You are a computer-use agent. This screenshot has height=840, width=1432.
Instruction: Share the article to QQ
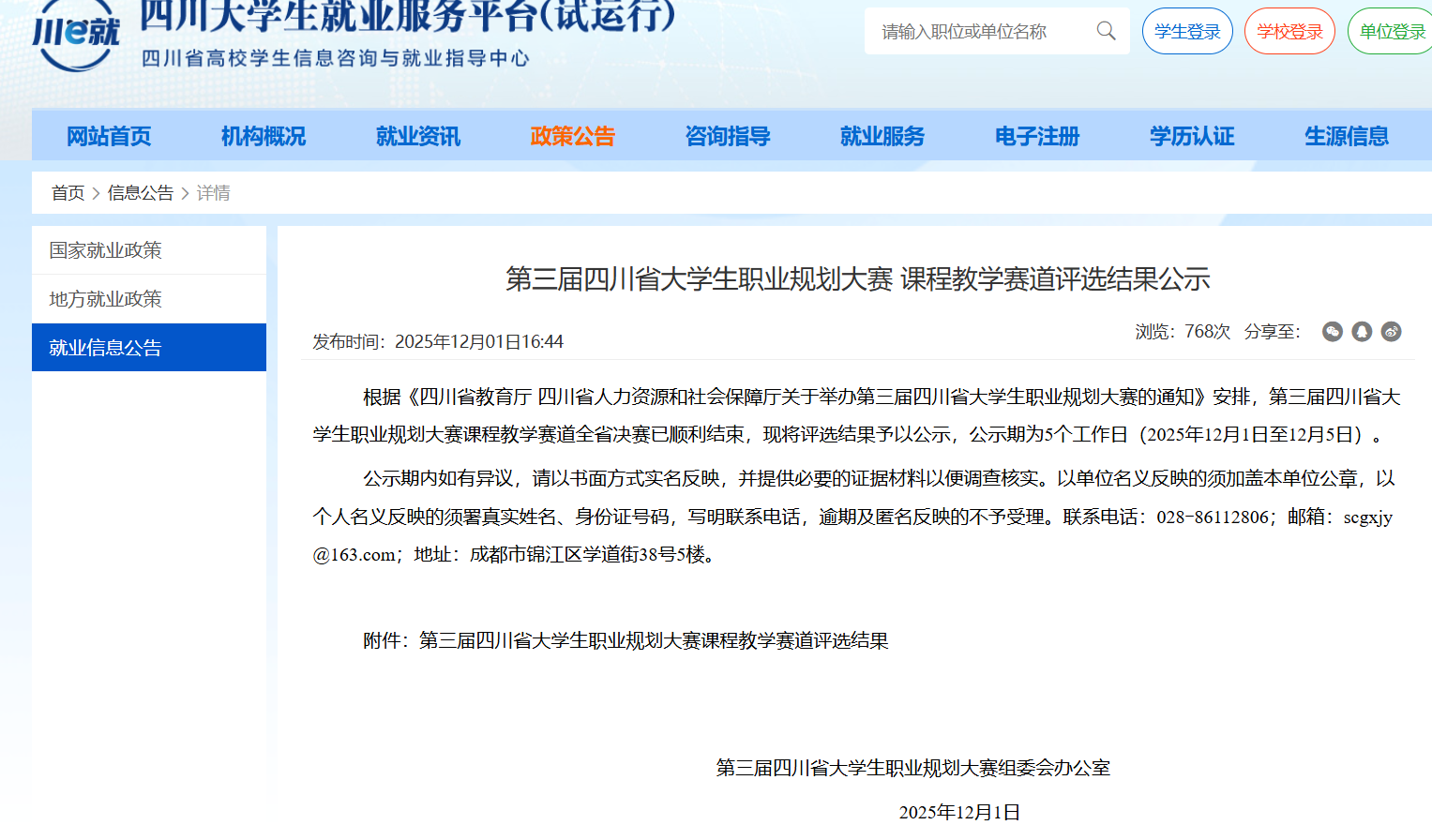pyautogui.click(x=1362, y=332)
